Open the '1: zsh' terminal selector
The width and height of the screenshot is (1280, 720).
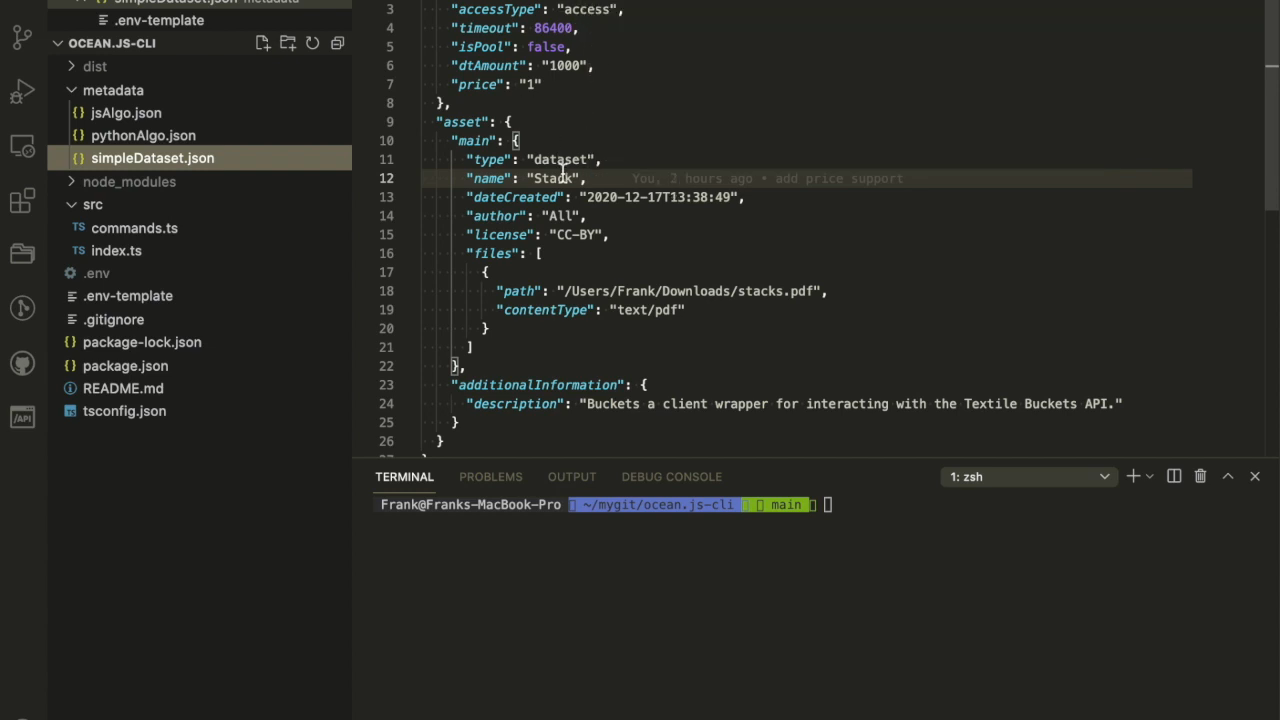[x=1029, y=477]
